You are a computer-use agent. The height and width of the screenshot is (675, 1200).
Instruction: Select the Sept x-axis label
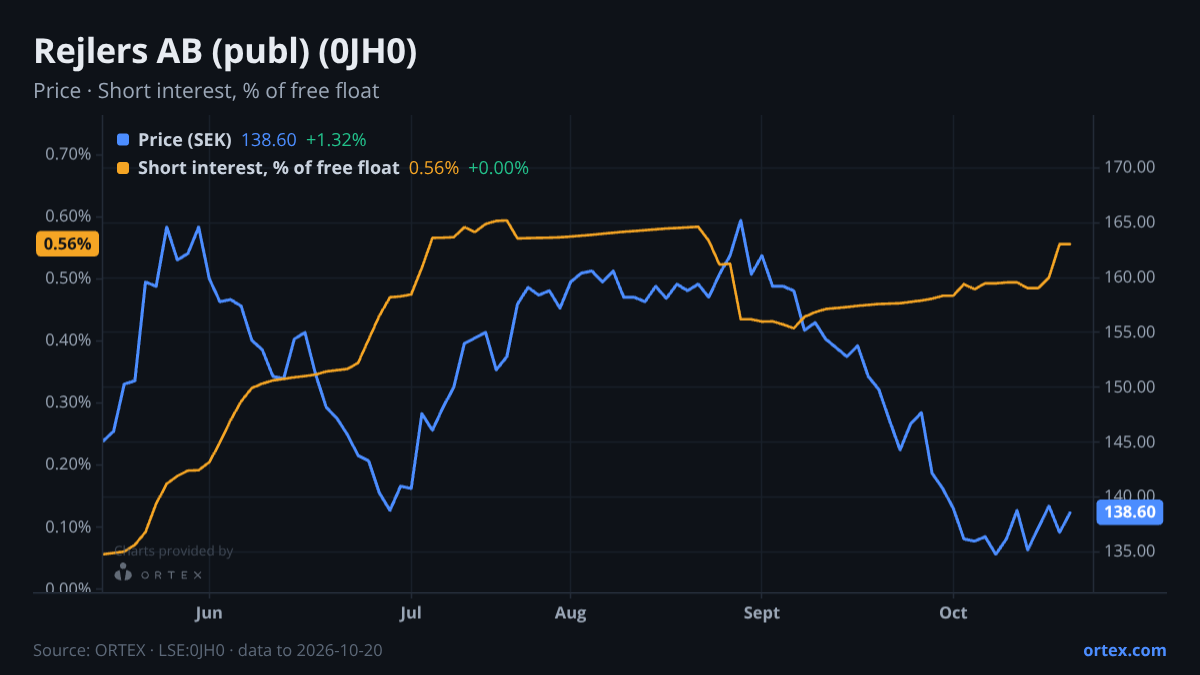point(761,613)
